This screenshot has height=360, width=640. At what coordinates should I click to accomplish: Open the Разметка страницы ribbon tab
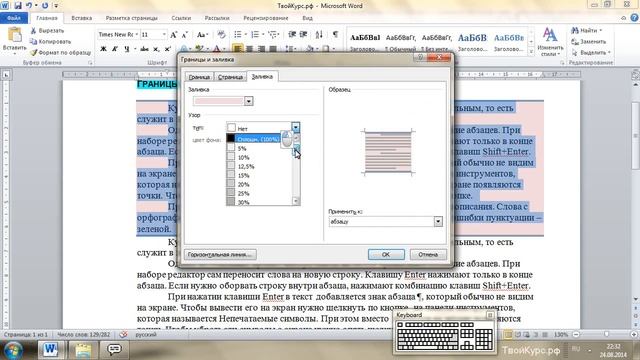click(131, 18)
